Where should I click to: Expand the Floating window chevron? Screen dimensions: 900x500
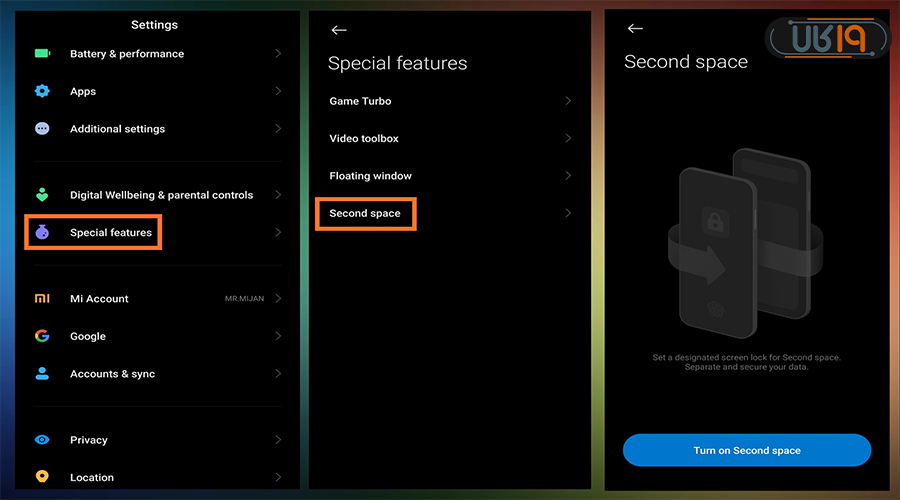pyautogui.click(x=568, y=176)
